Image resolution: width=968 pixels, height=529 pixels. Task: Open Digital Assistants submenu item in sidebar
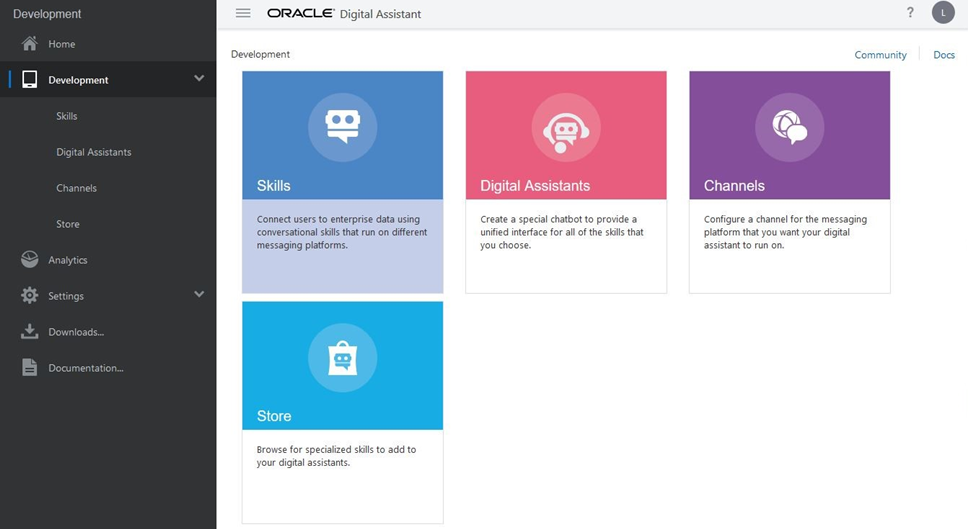point(94,152)
